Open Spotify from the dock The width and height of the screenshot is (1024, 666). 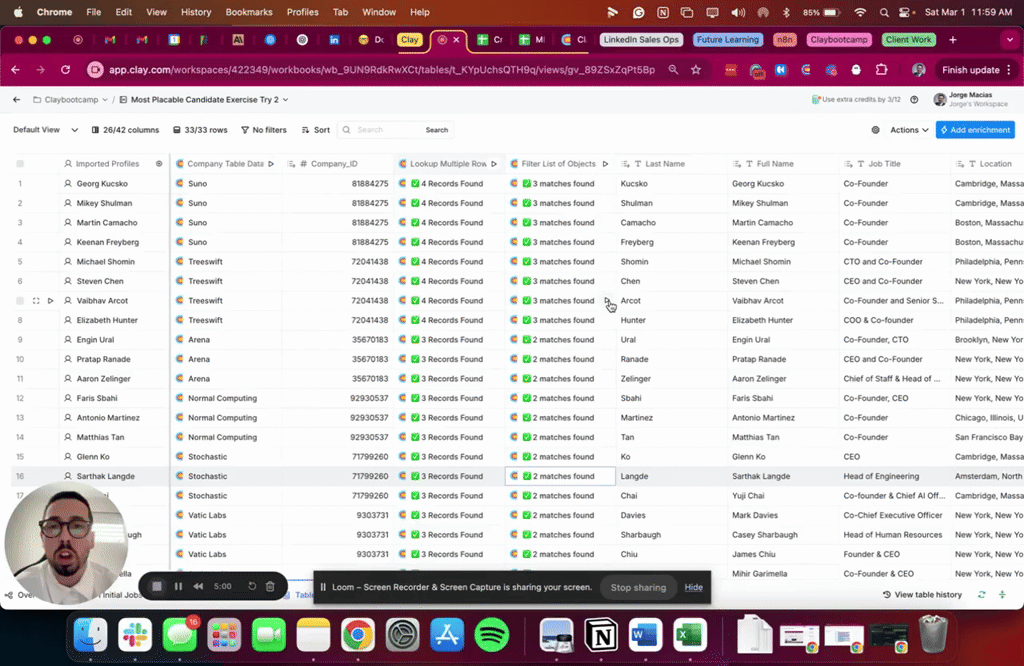click(491, 634)
